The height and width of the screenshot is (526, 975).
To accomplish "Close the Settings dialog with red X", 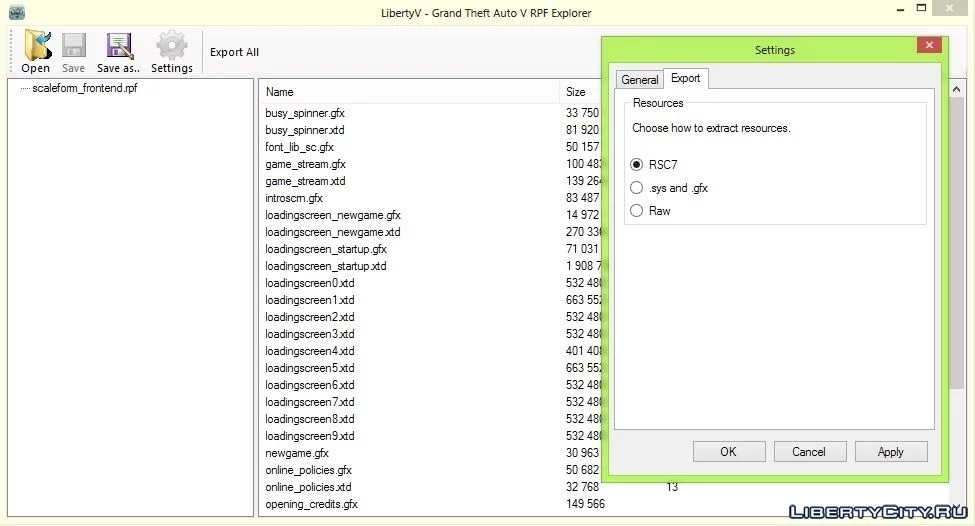I will pyautogui.click(x=929, y=45).
